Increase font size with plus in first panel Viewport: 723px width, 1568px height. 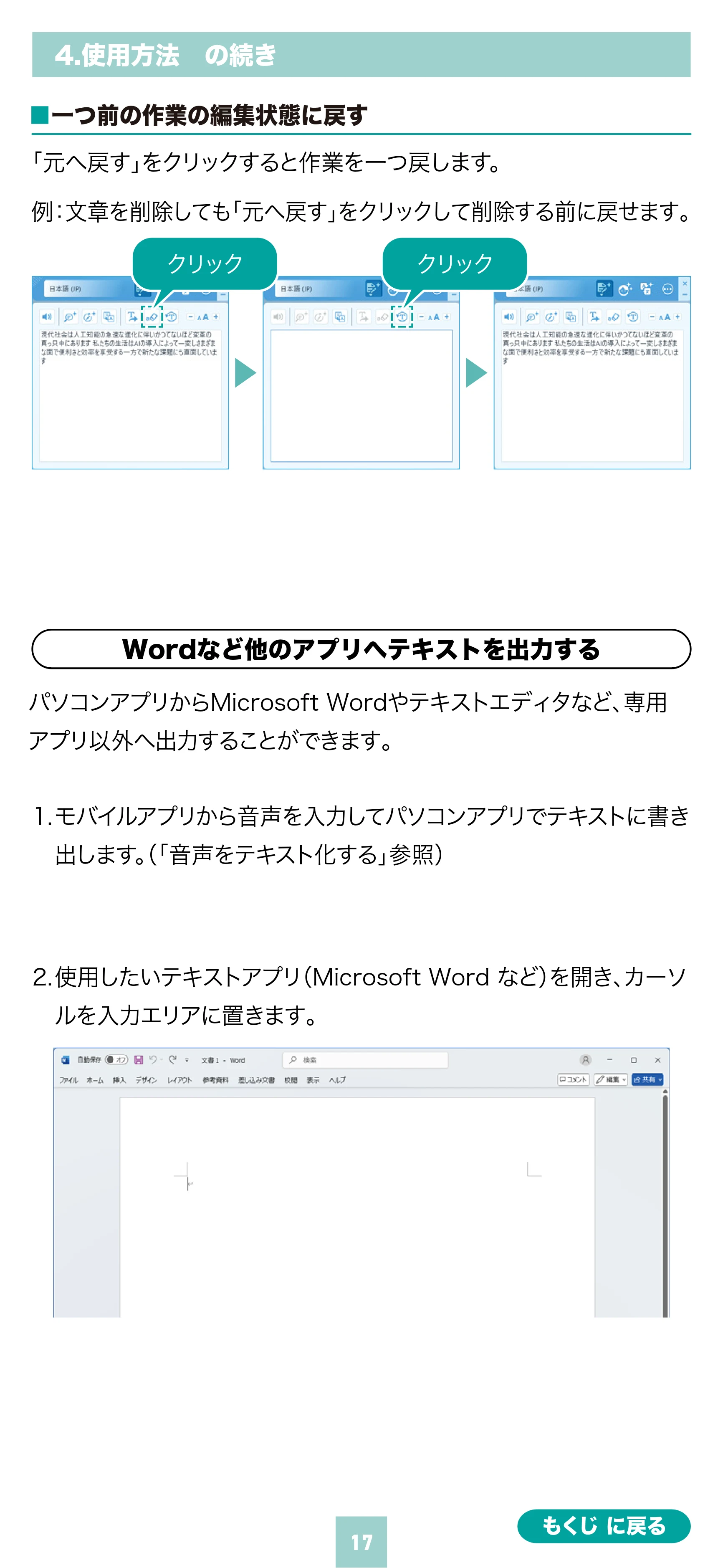[x=215, y=317]
